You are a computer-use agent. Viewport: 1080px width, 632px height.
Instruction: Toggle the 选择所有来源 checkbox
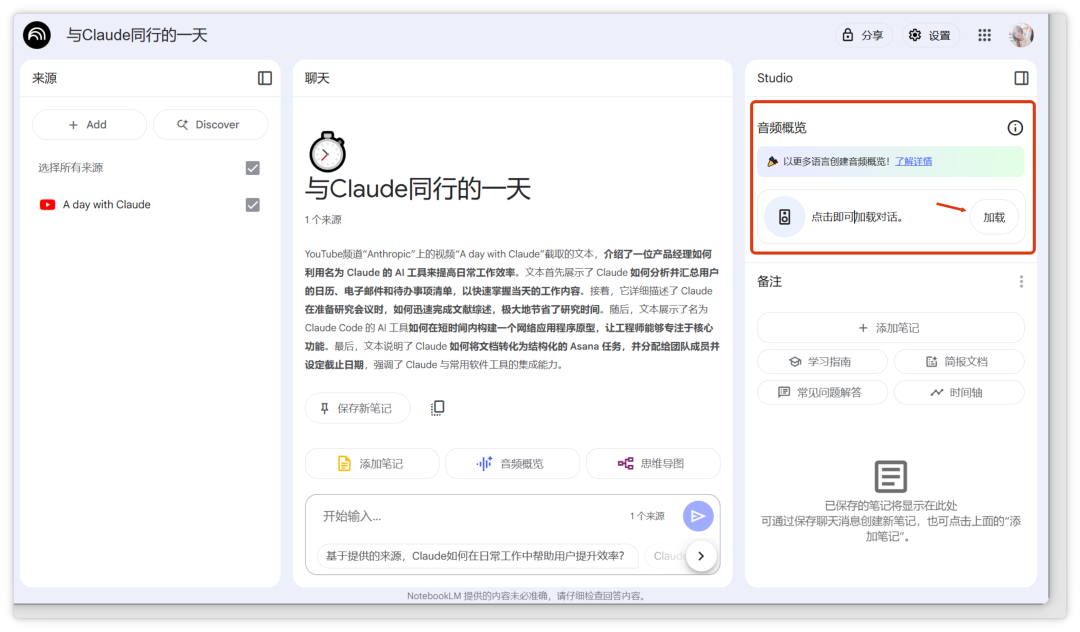tap(253, 168)
